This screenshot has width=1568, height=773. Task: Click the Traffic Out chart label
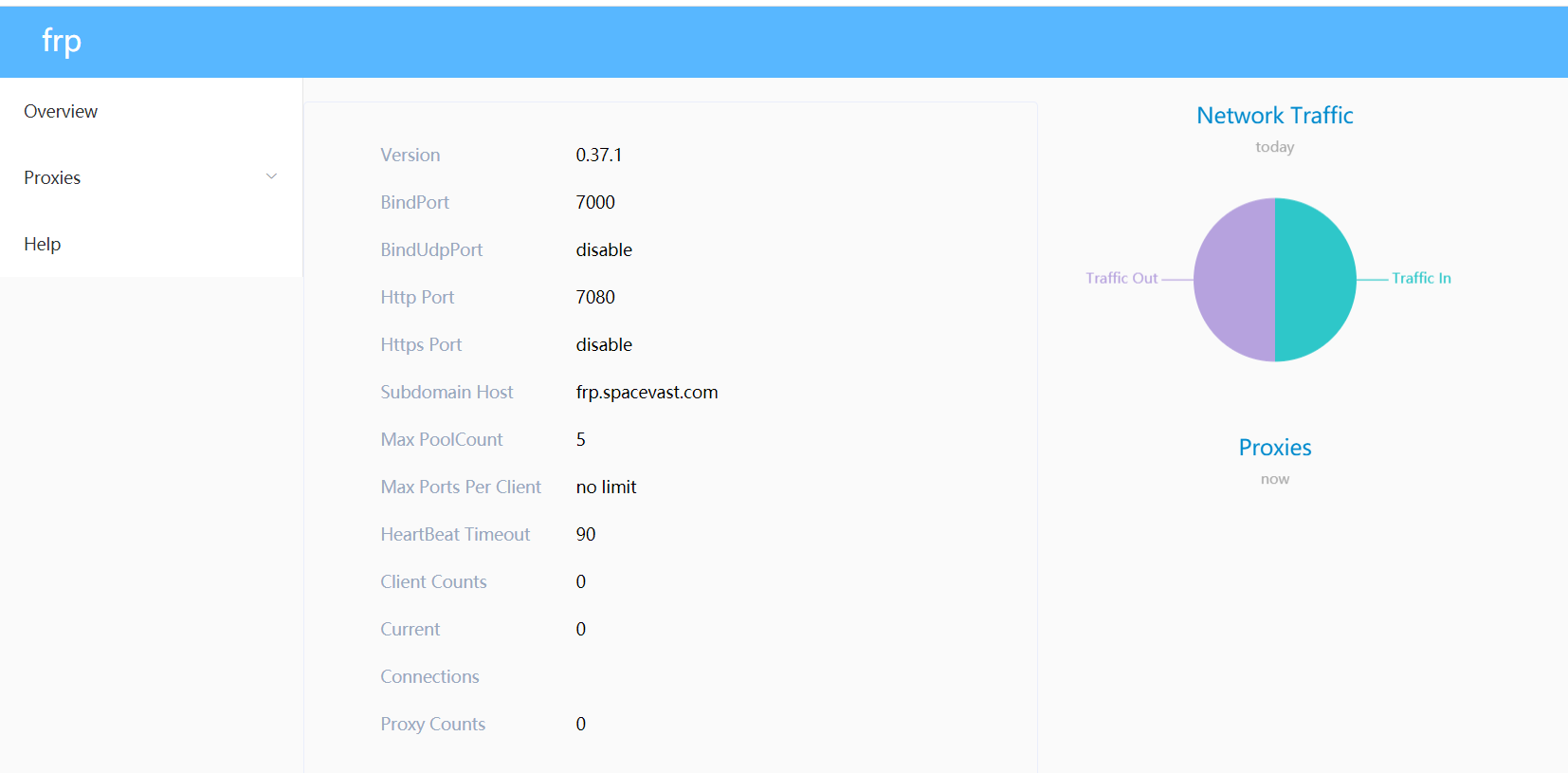pyautogui.click(x=1121, y=278)
